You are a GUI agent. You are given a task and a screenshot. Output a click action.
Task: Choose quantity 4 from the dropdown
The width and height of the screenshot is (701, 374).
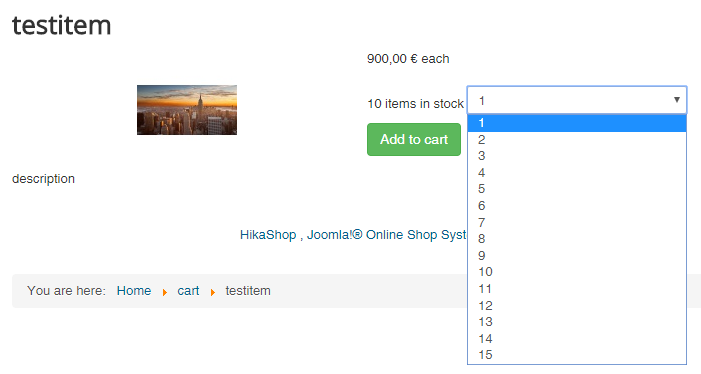pos(577,172)
